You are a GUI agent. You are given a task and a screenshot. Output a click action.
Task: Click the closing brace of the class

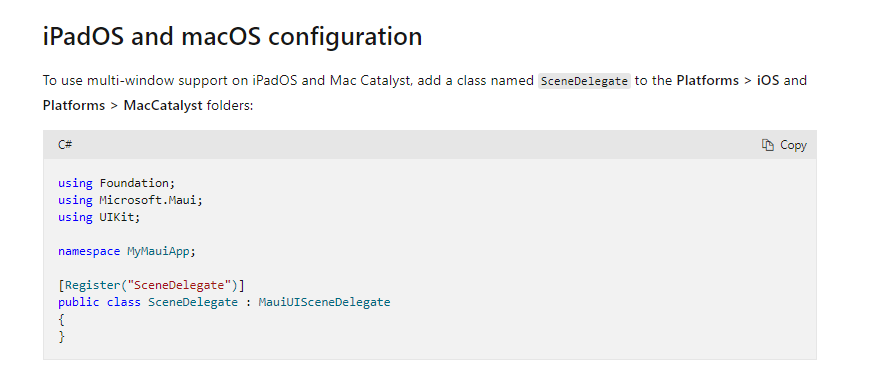62,337
